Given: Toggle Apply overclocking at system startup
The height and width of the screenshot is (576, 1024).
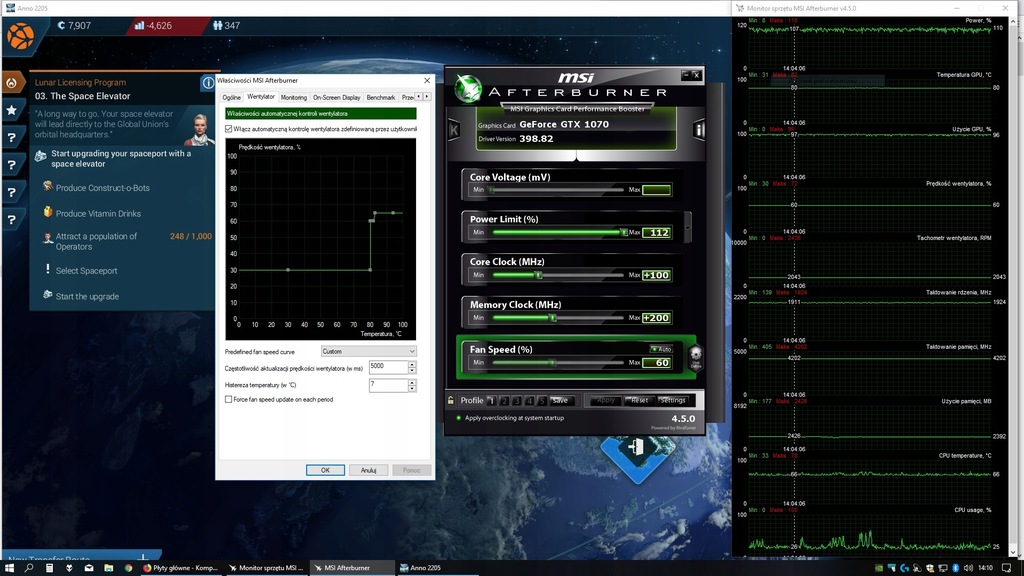Looking at the screenshot, I should click(x=458, y=418).
